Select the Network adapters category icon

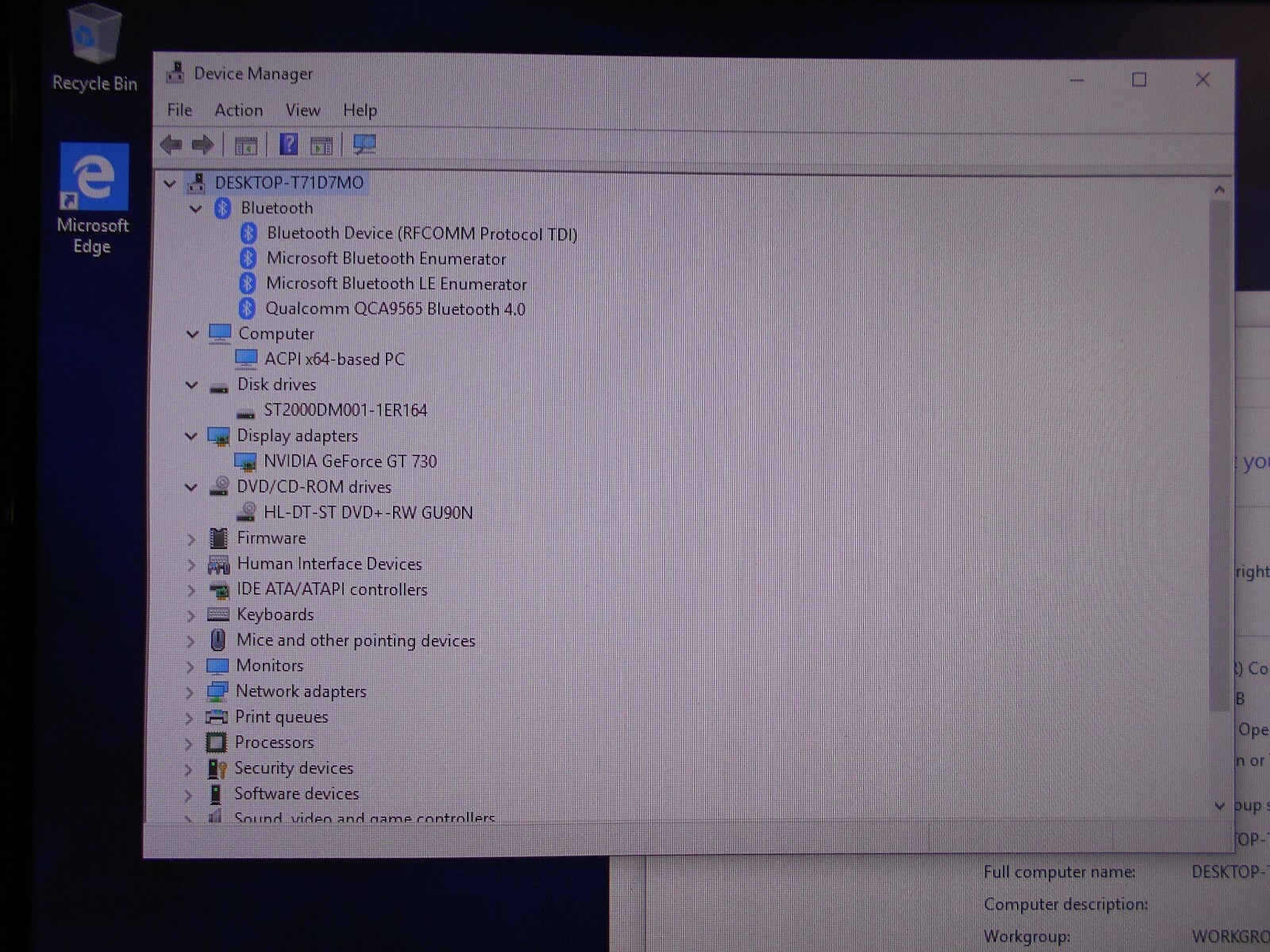(217, 692)
